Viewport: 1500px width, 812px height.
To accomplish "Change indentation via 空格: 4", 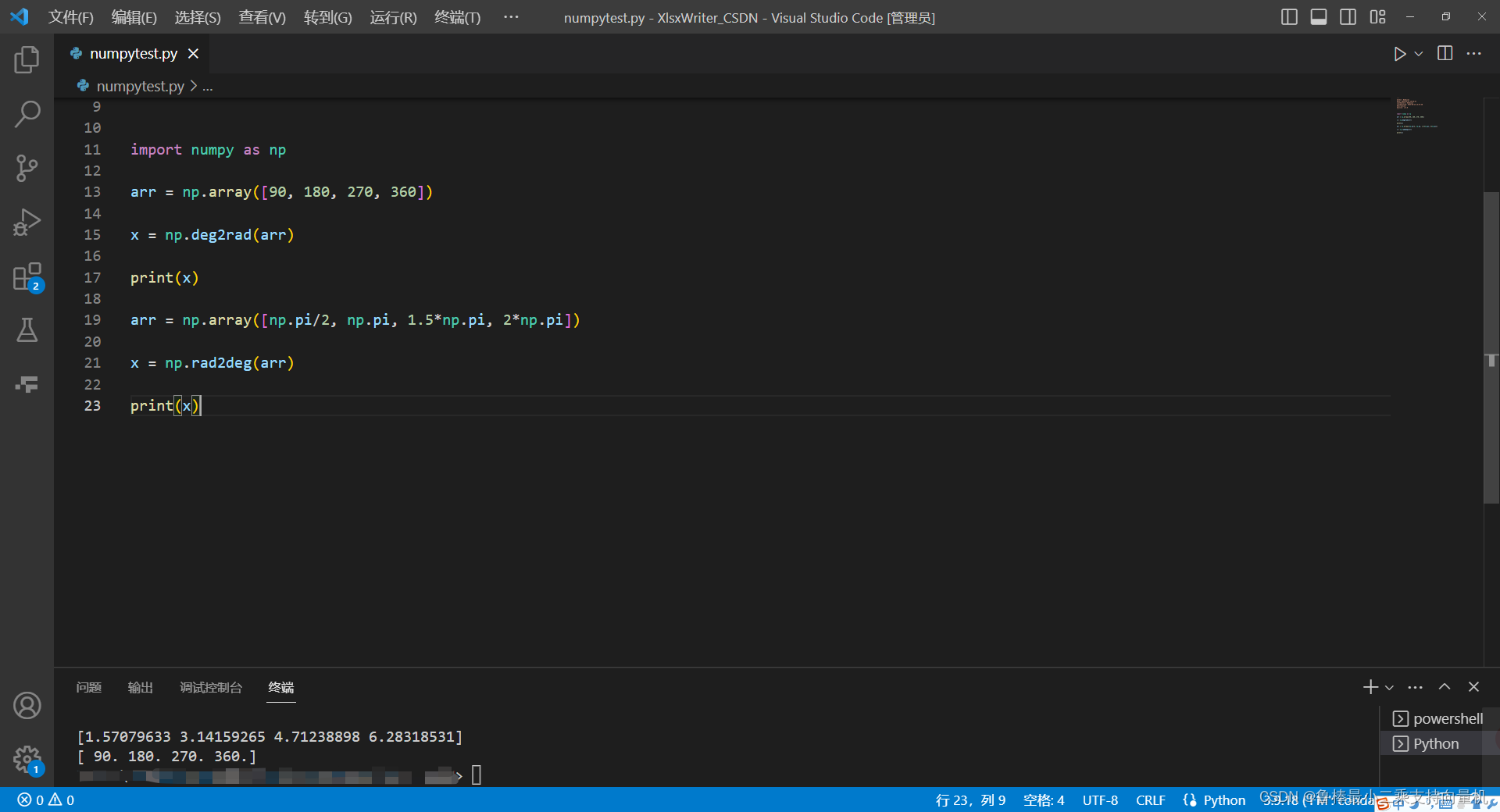I will pyautogui.click(x=1044, y=800).
